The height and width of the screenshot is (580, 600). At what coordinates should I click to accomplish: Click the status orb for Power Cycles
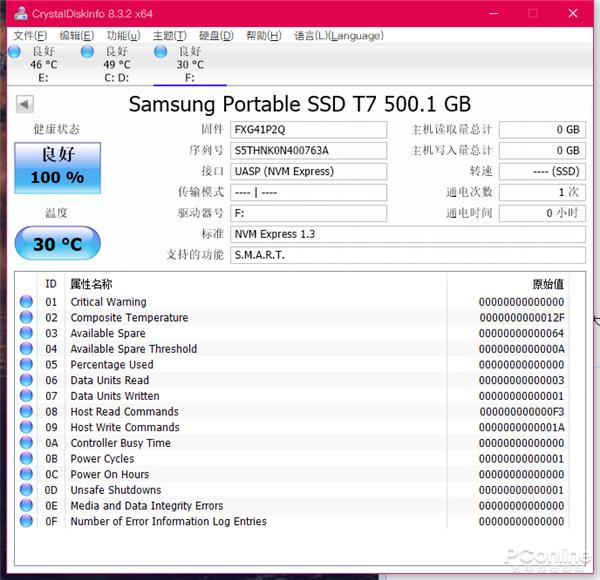pyautogui.click(x=26, y=458)
